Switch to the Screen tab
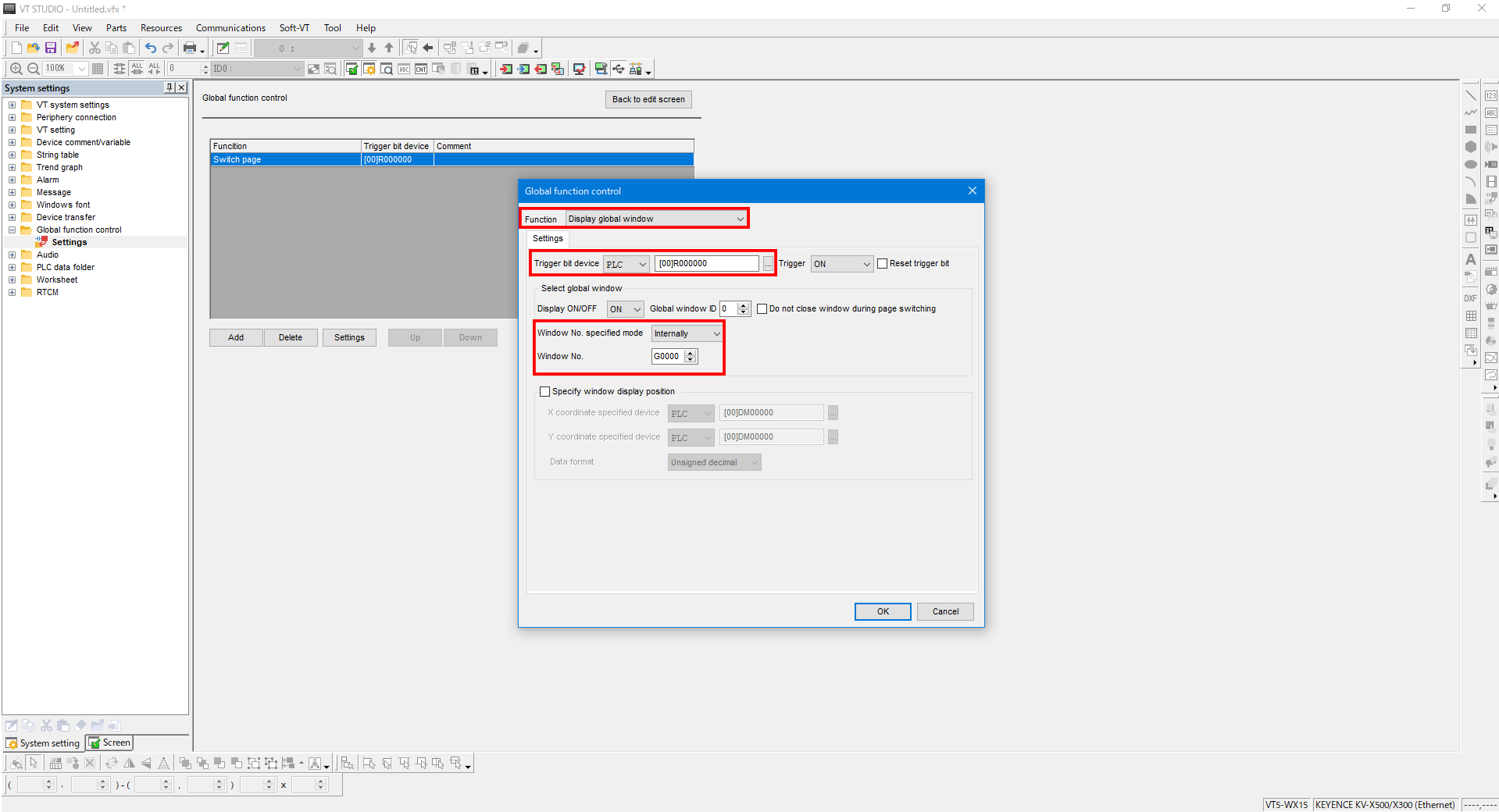 (110, 743)
